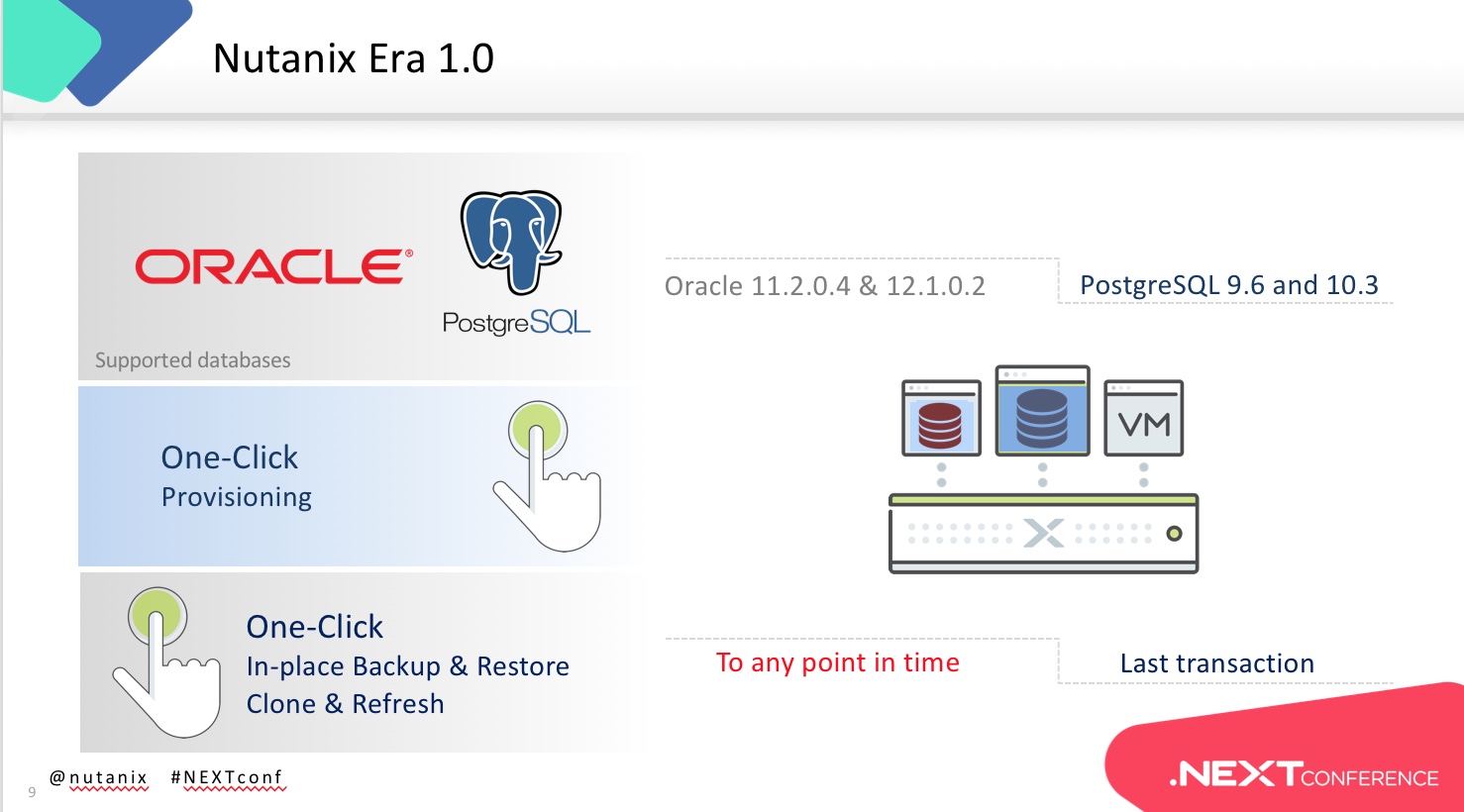This screenshot has width=1464, height=812.
Task: Select the PostgreSQL 9.6 and 10.3 label
Action: click(1228, 285)
